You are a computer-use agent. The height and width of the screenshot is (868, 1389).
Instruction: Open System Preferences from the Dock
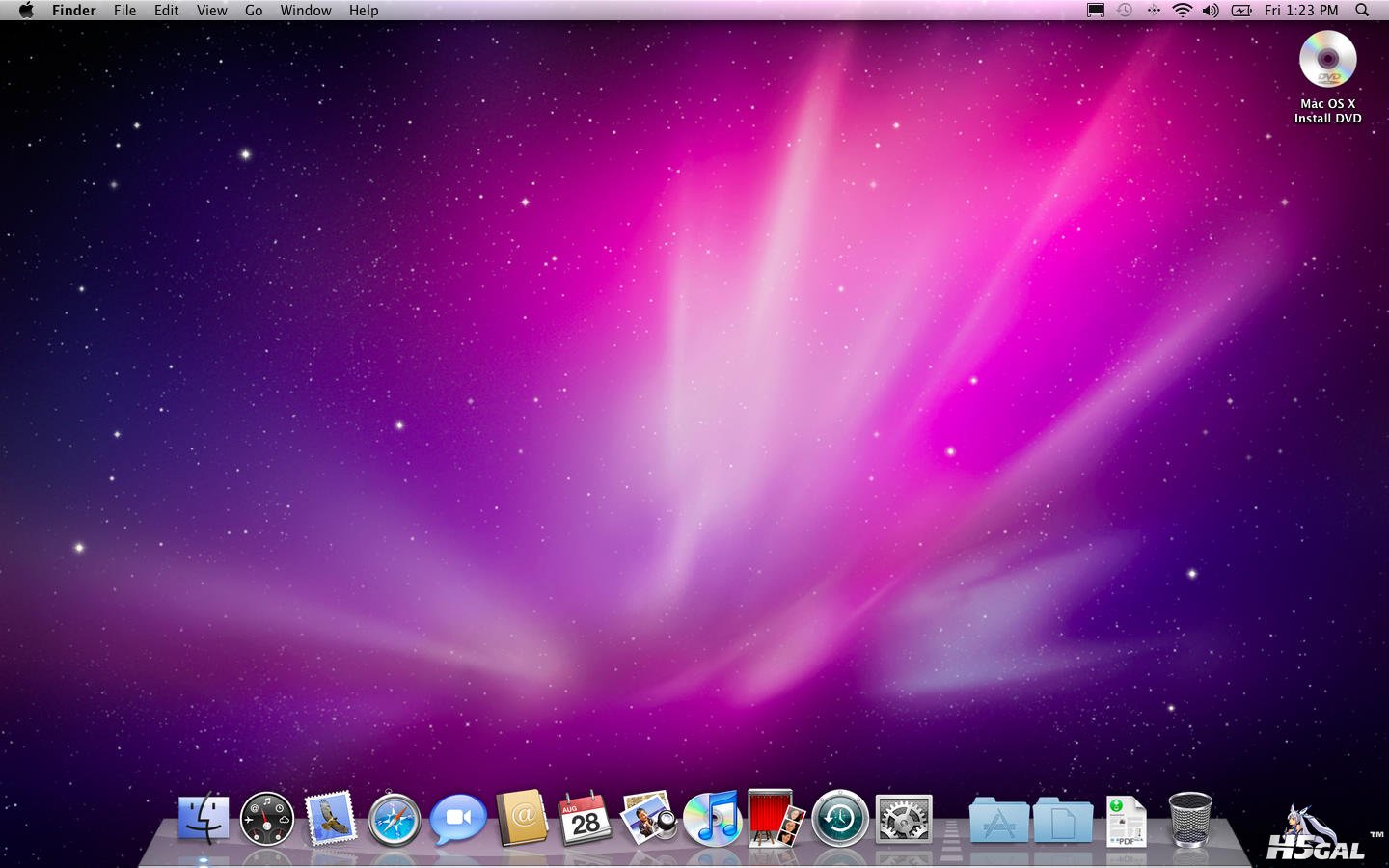click(904, 819)
